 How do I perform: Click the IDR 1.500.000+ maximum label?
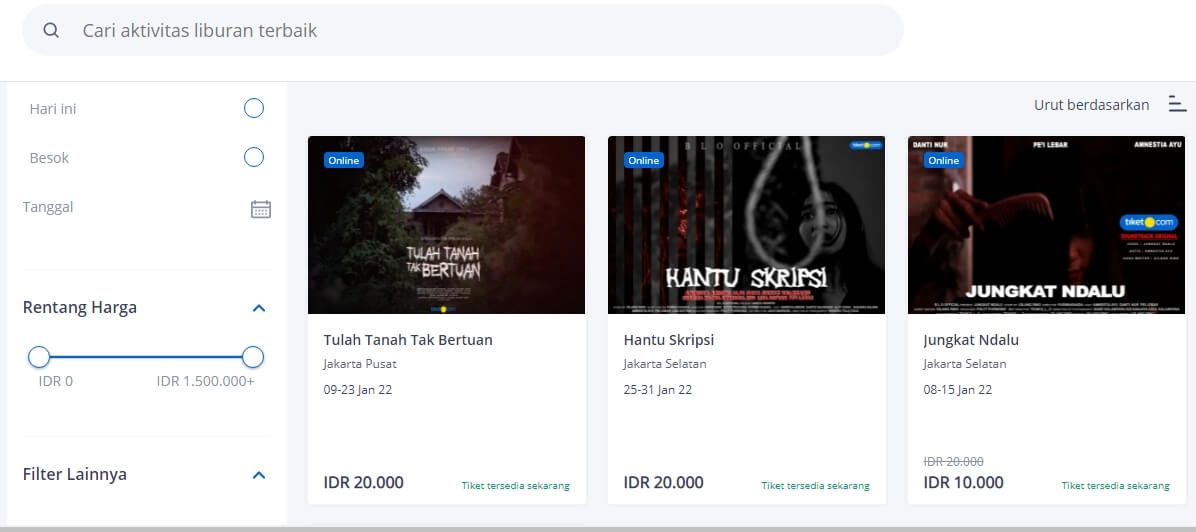[206, 381]
